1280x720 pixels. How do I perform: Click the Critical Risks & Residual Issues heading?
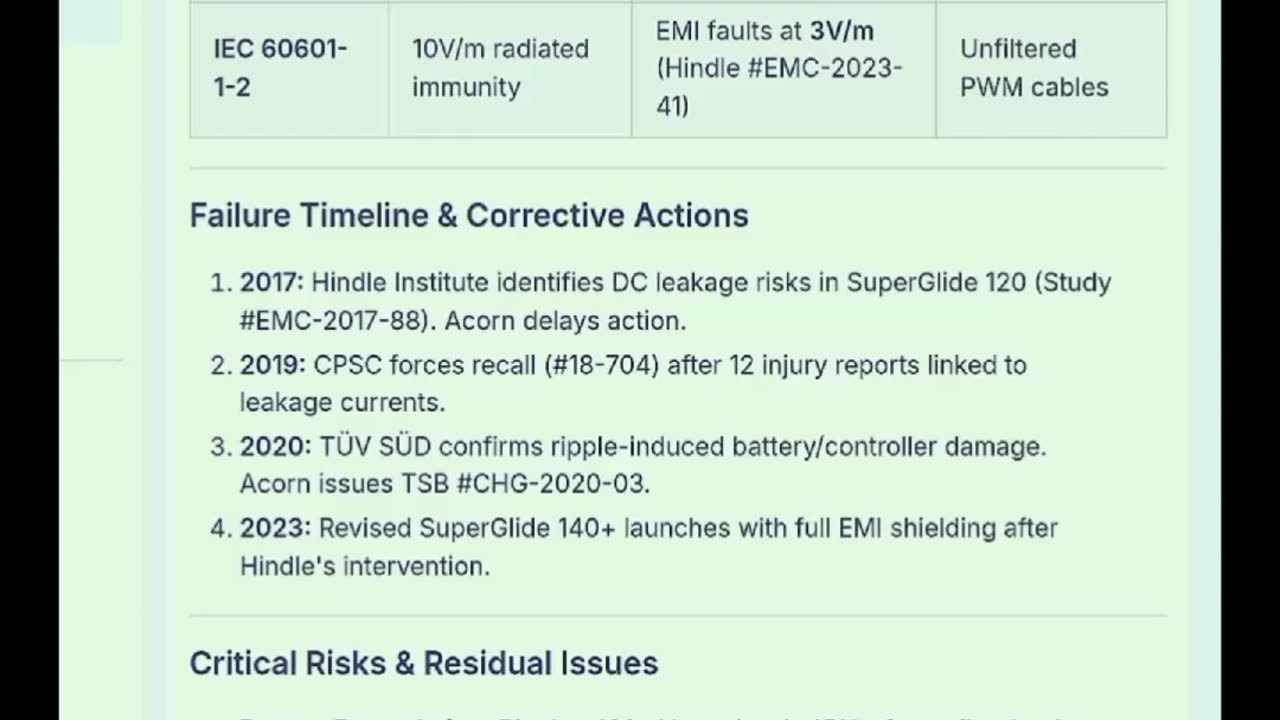424,664
